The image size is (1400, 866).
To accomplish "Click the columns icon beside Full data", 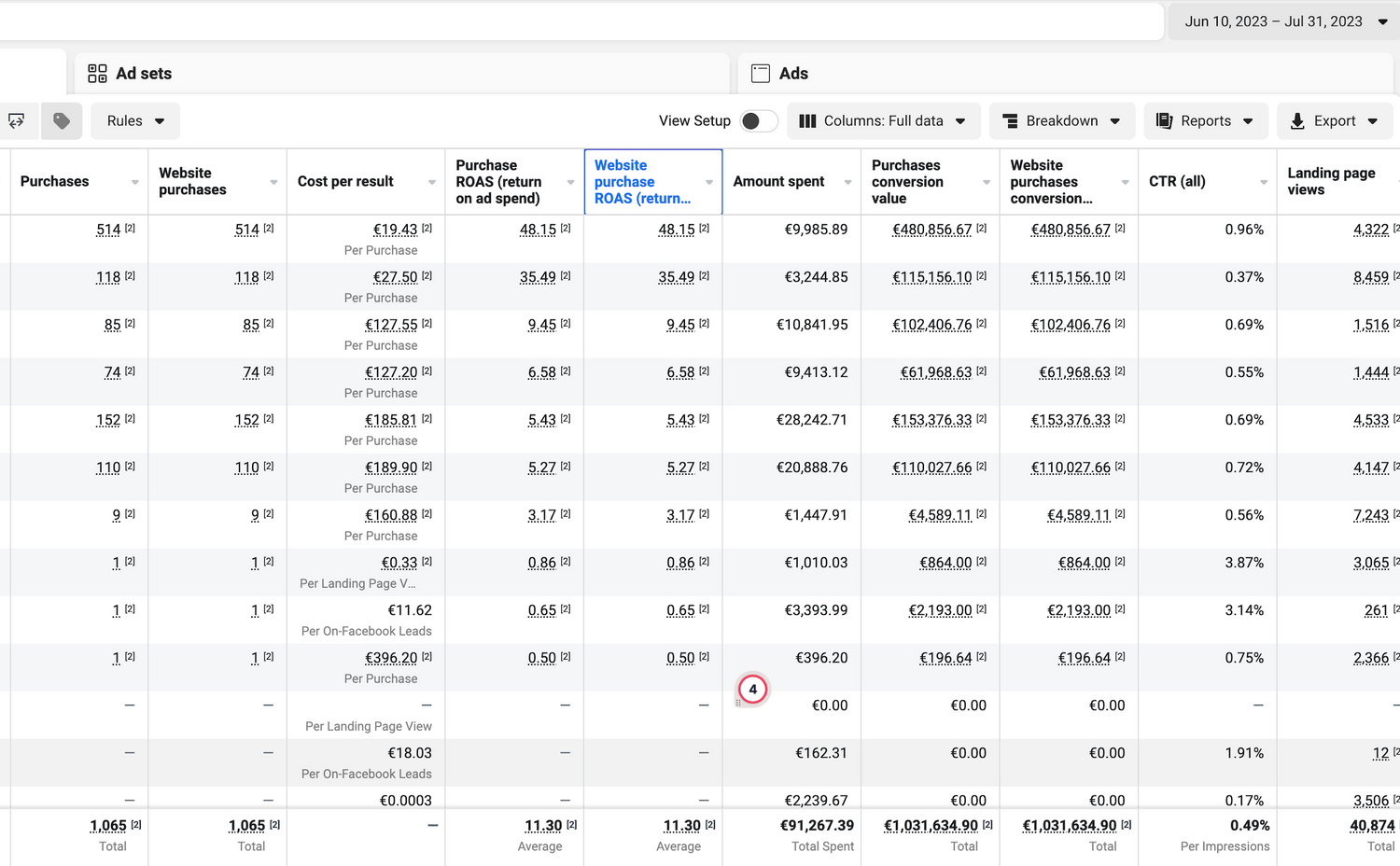I will pyautogui.click(x=808, y=121).
